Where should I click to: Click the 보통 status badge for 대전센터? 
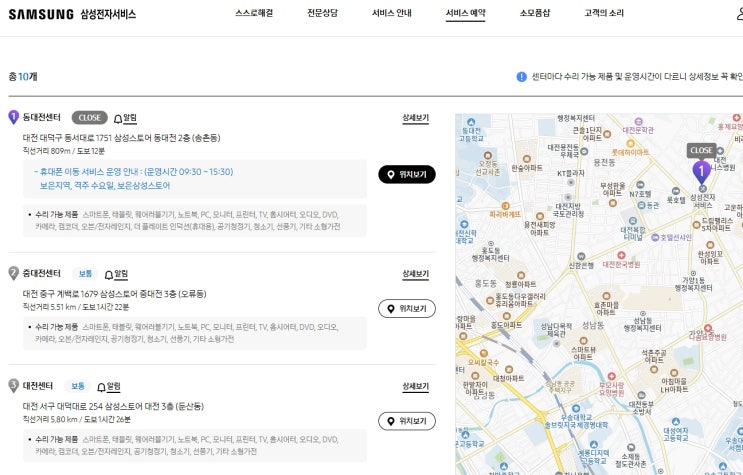78,386
